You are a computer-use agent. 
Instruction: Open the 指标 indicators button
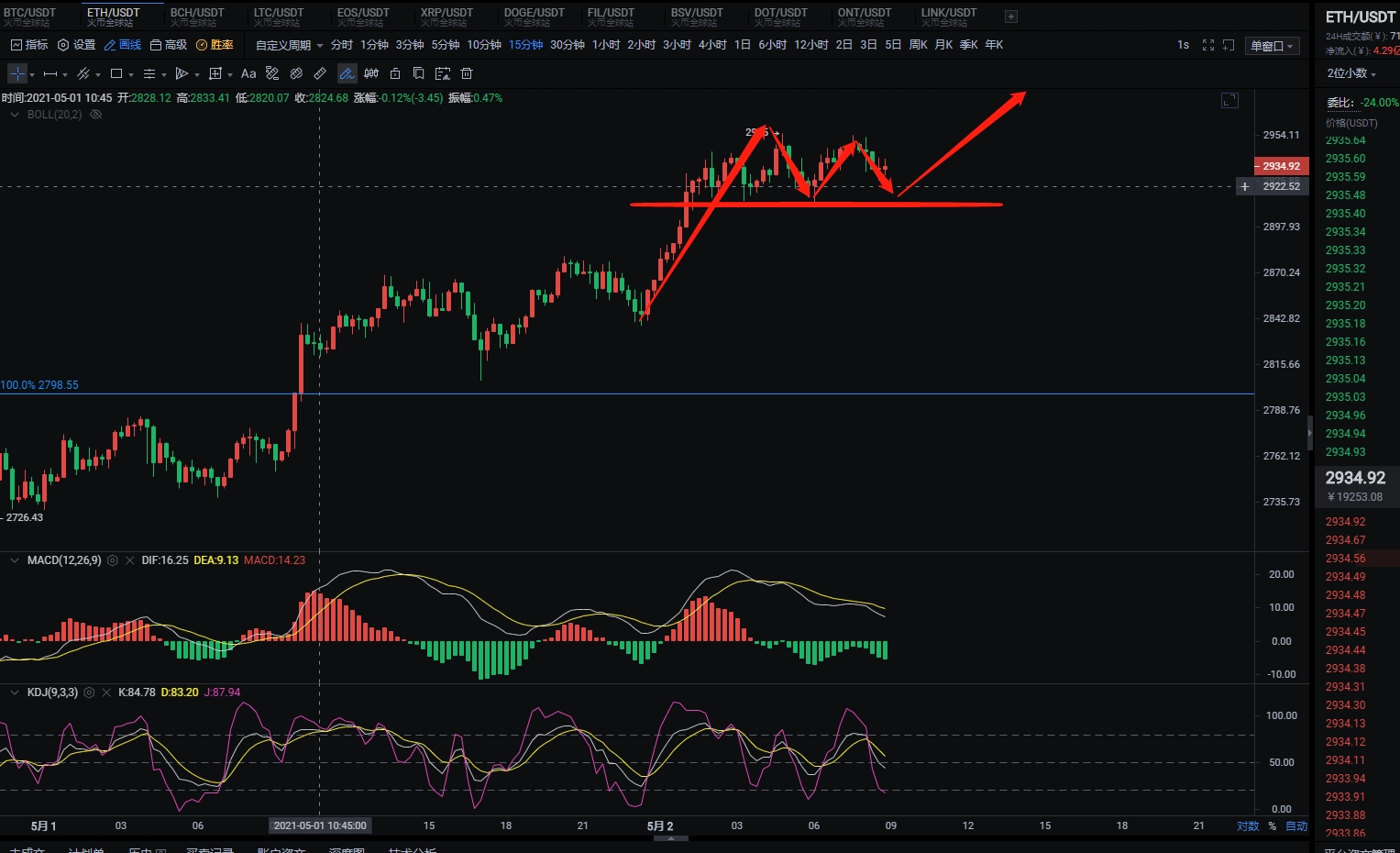[x=29, y=45]
